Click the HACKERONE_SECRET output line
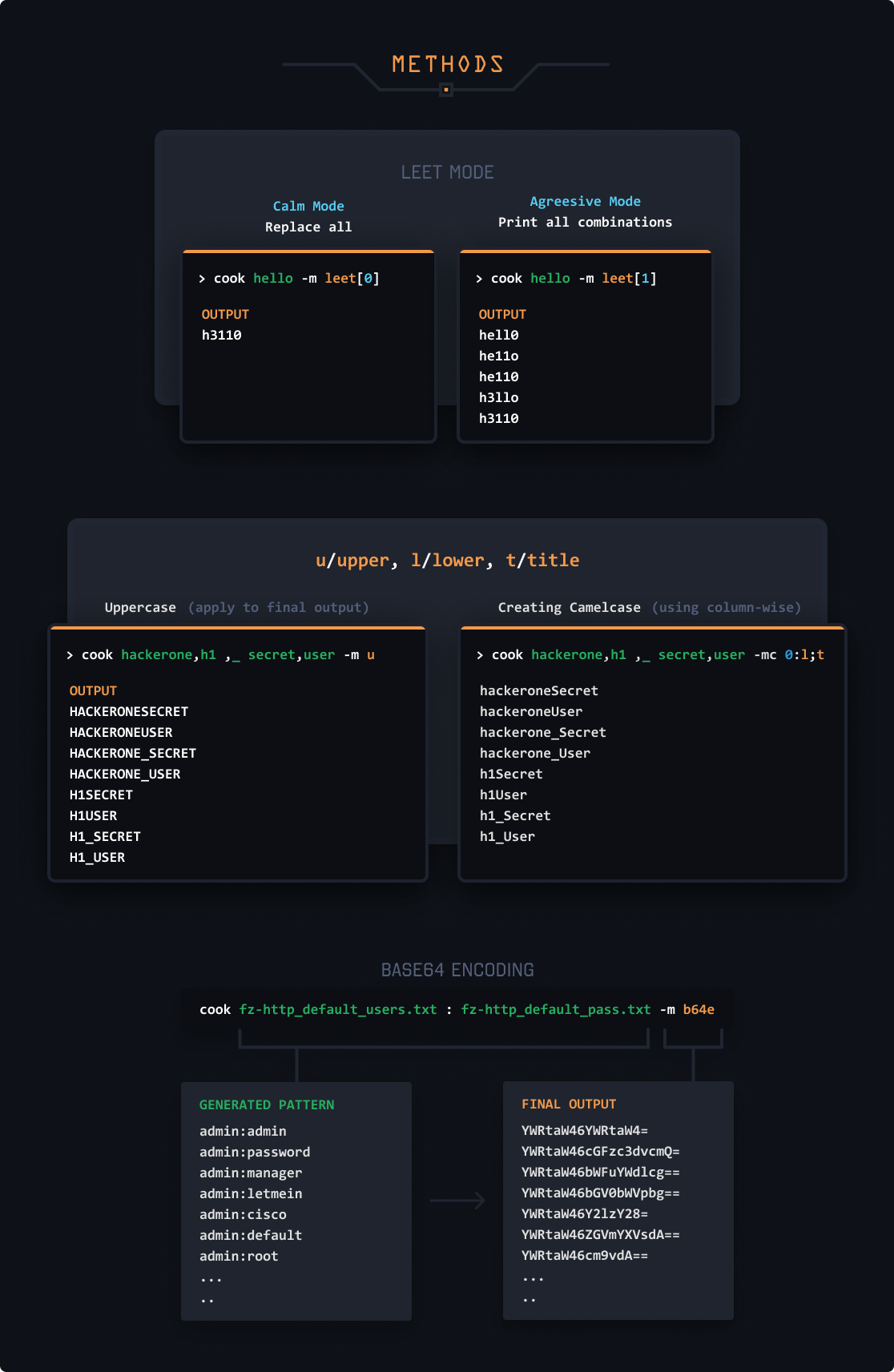Screen dimensions: 894x1372 click(x=132, y=753)
